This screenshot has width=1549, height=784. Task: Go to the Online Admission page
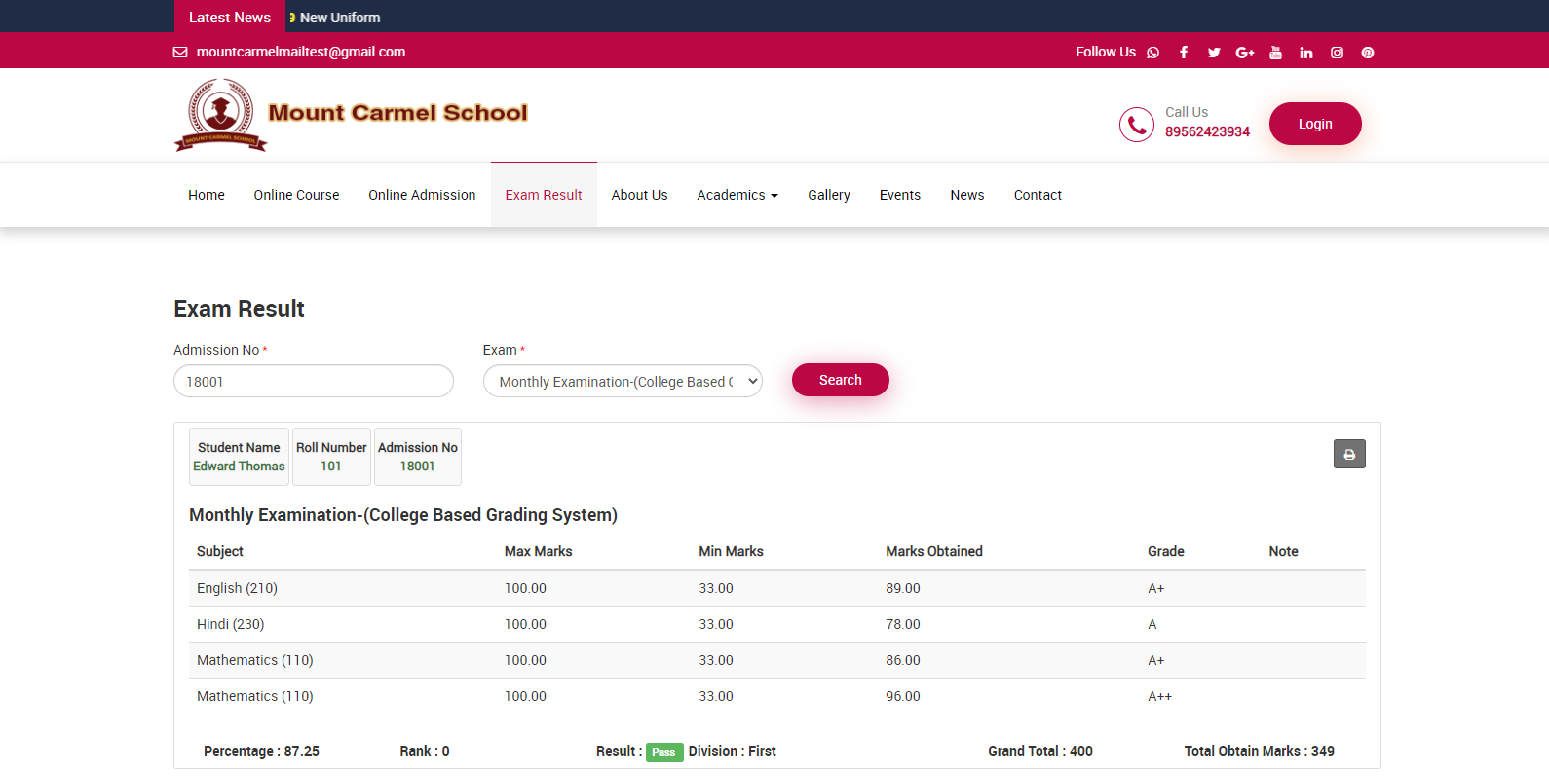(x=422, y=195)
